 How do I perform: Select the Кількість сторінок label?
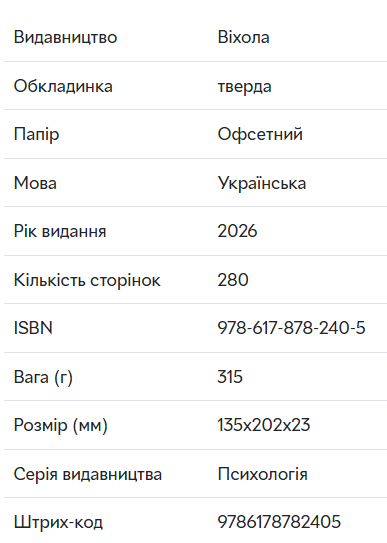coord(87,280)
